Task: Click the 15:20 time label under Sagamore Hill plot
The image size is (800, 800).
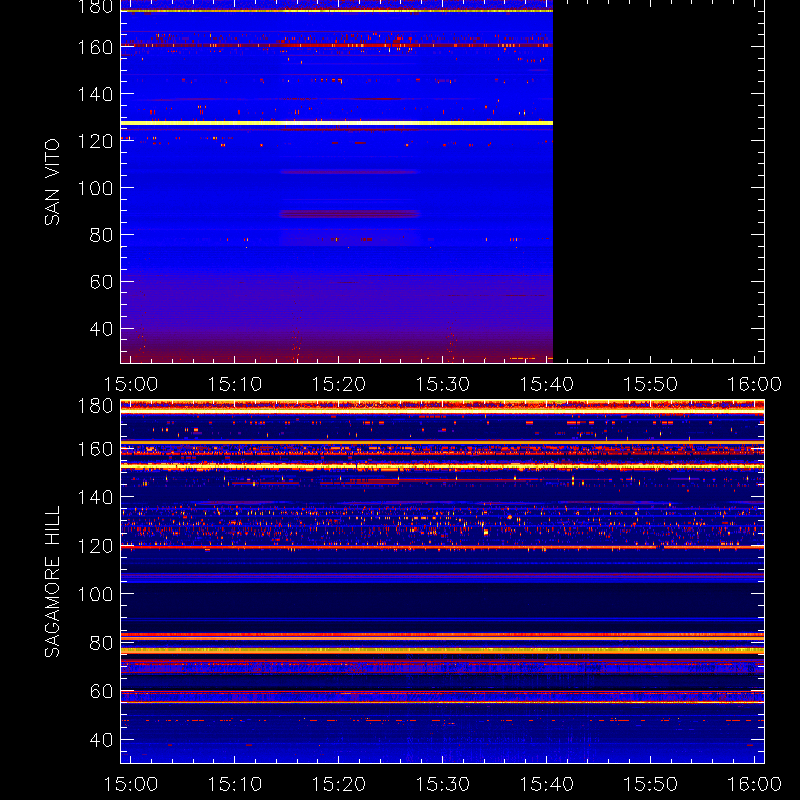Action: 339,784
